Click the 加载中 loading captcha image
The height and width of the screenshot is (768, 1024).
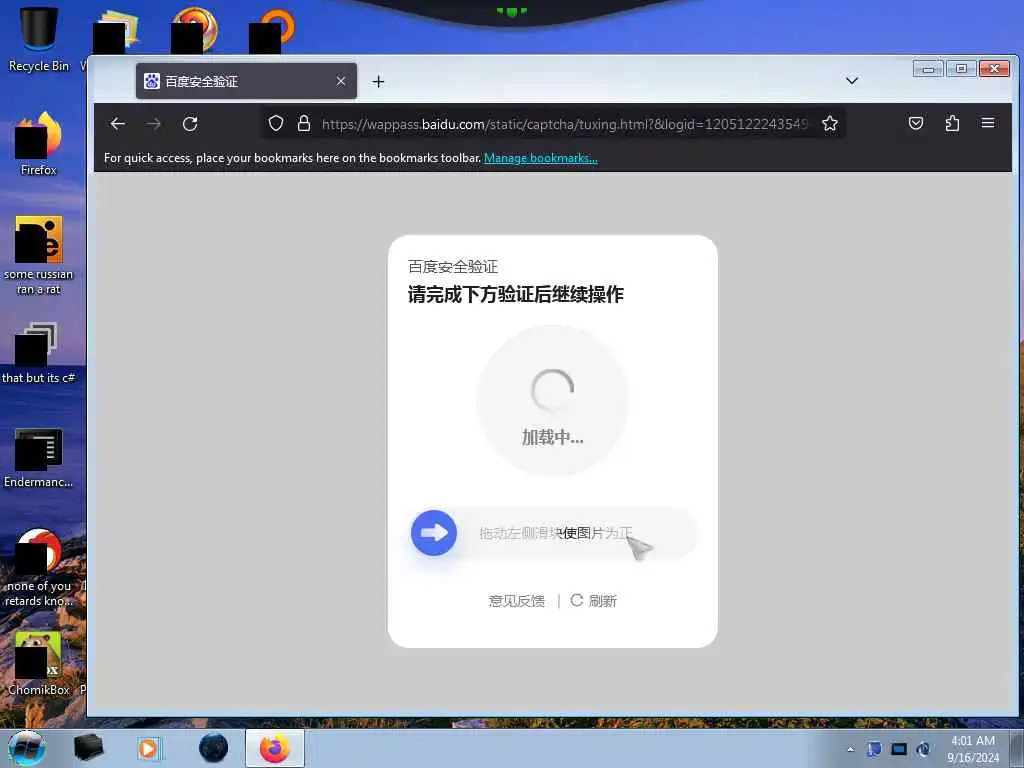[552, 400]
